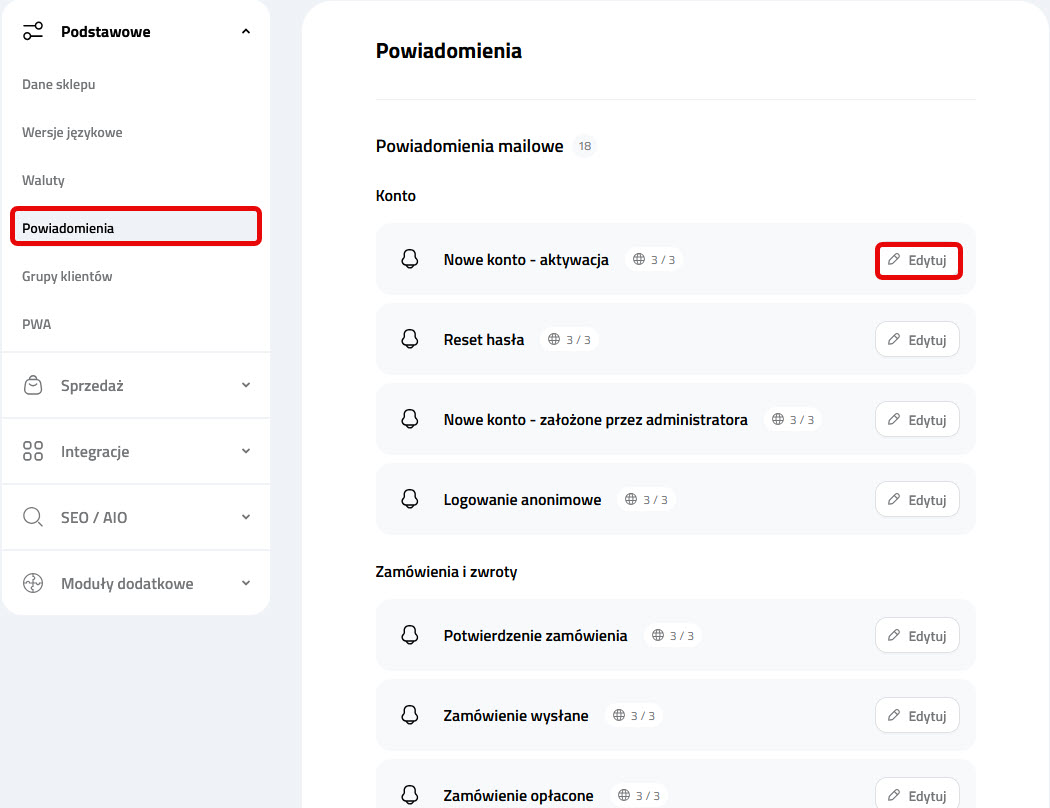
Task: Click the grid icon next to Integracje
Action: click(32, 450)
